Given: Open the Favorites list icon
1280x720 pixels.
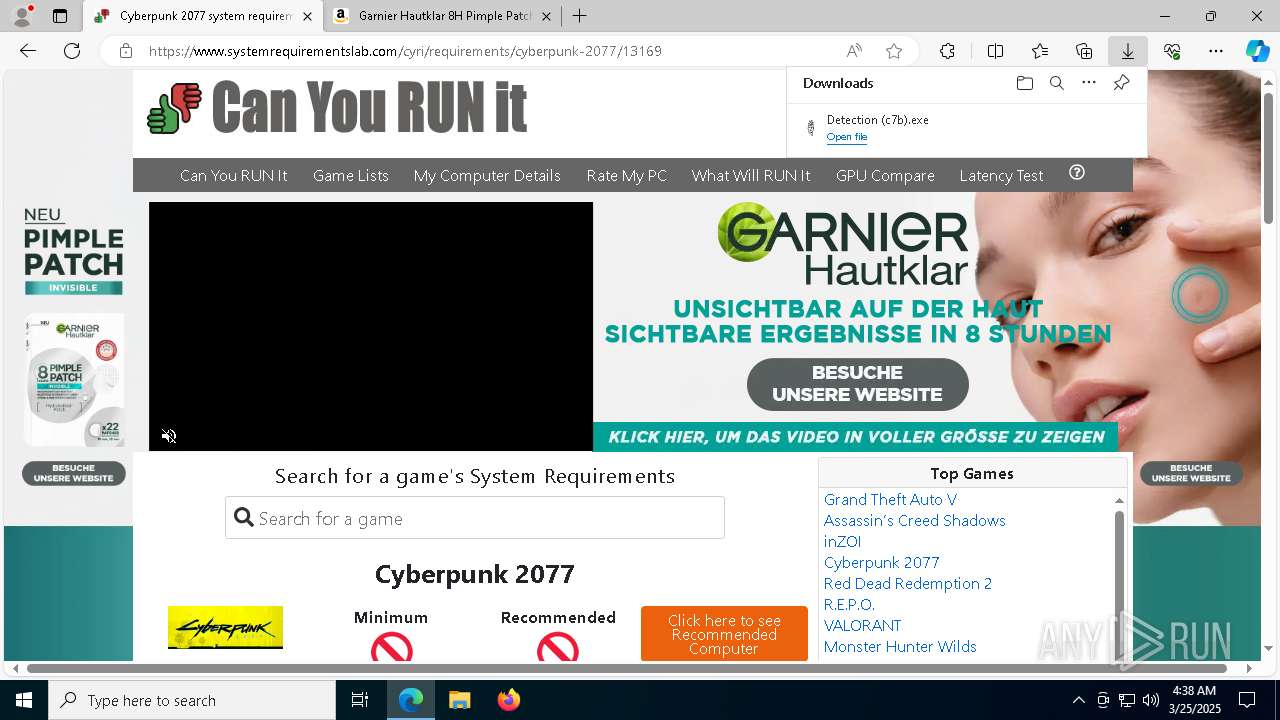Looking at the screenshot, I should click(x=1040, y=51).
